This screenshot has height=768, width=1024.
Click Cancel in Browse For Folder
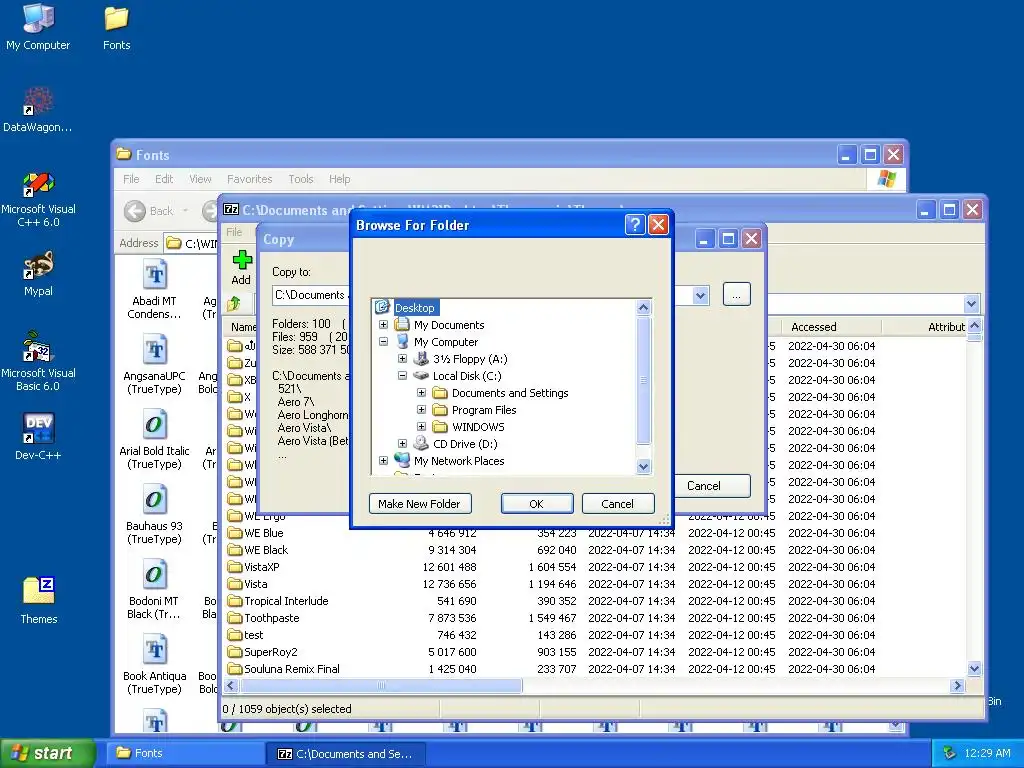[618, 504]
